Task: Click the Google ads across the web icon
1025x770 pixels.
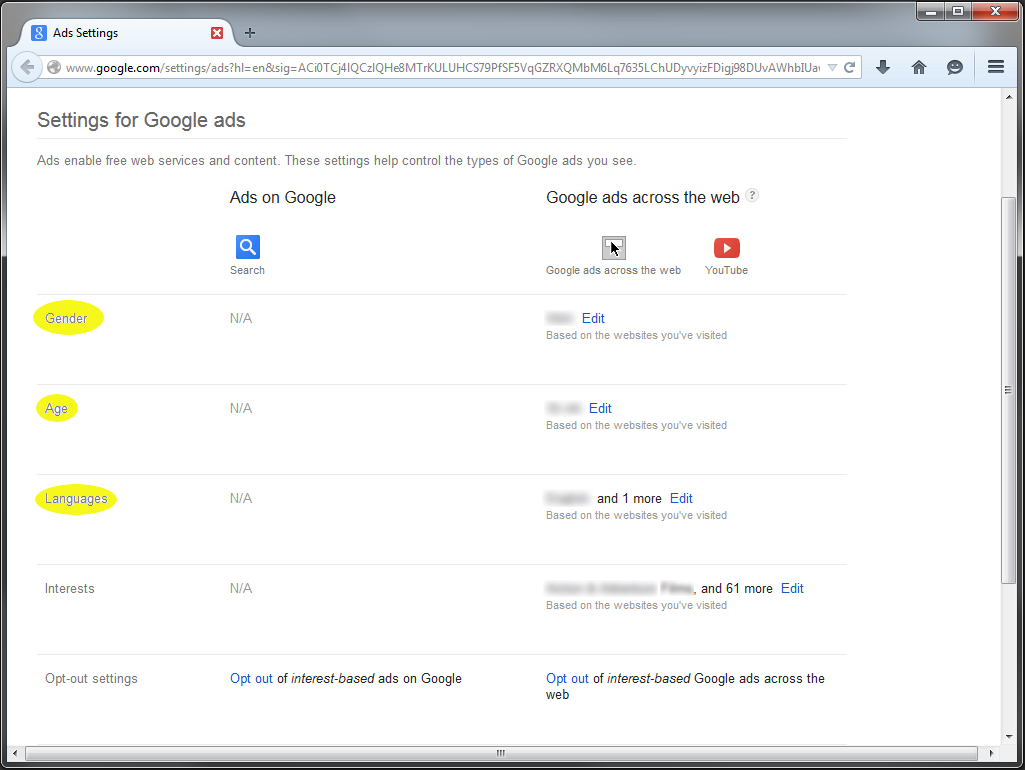Action: point(613,248)
